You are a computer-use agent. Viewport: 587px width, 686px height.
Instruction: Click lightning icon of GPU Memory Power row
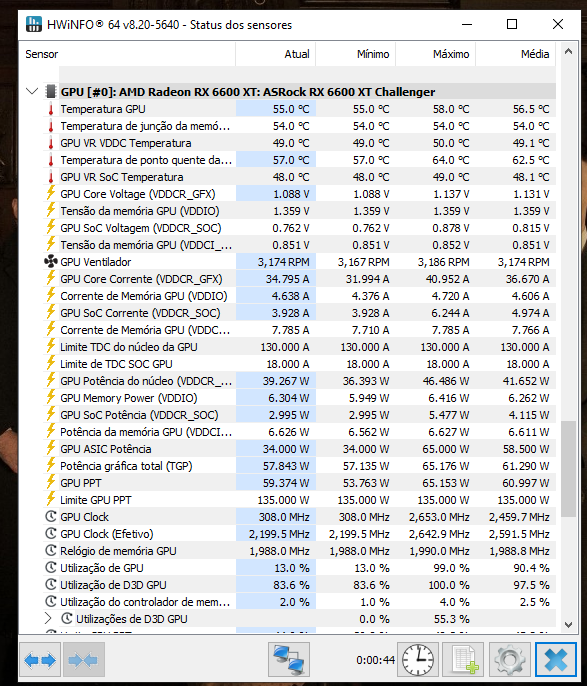(51, 397)
